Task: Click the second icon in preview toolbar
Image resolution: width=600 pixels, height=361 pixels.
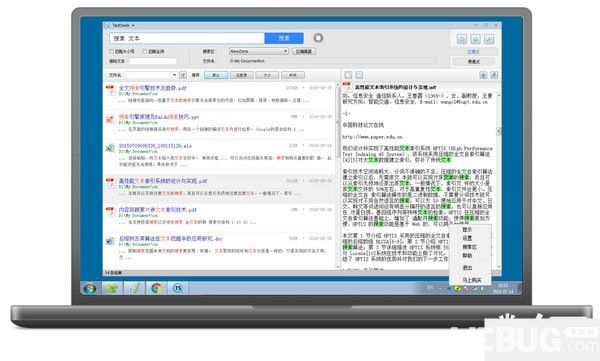Action: (x=359, y=75)
